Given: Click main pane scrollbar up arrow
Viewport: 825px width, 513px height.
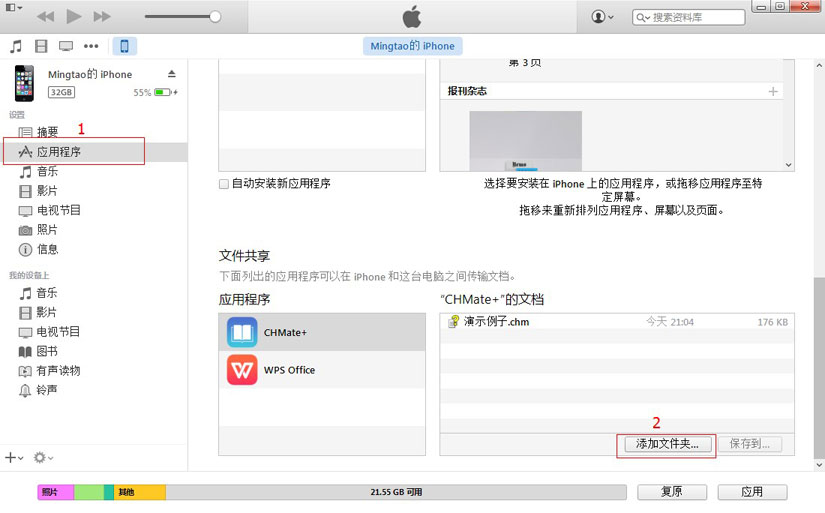Looking at the screenshot, I should (819, 66).
